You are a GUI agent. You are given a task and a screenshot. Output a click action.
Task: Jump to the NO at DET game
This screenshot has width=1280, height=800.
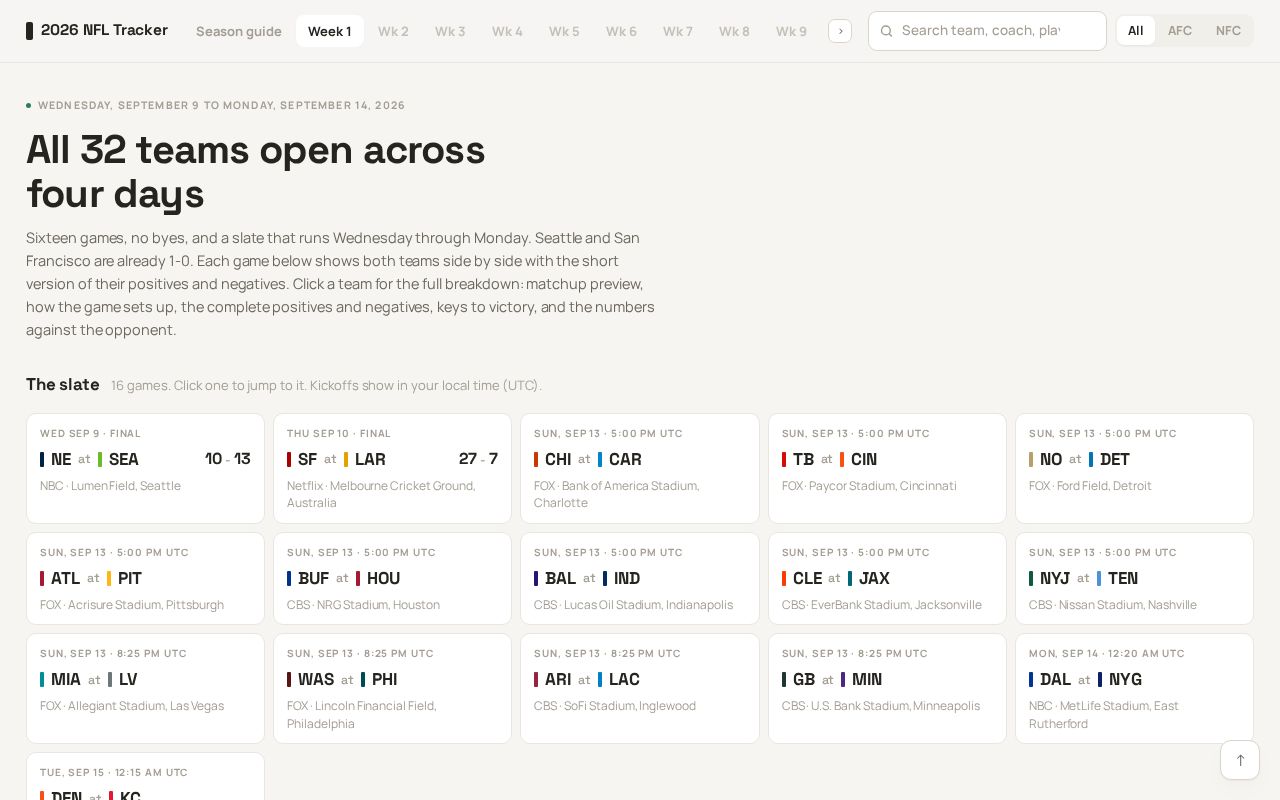1134,468
